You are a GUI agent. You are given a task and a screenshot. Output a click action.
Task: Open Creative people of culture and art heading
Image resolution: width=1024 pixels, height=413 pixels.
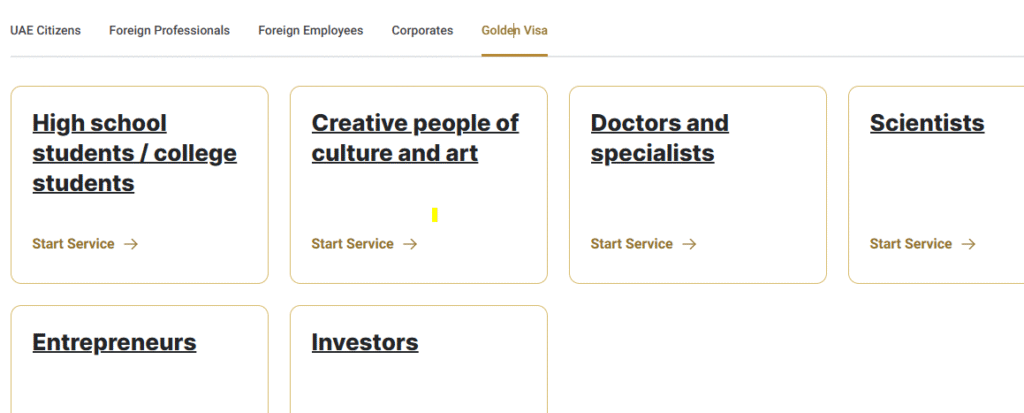click(415, 138)
